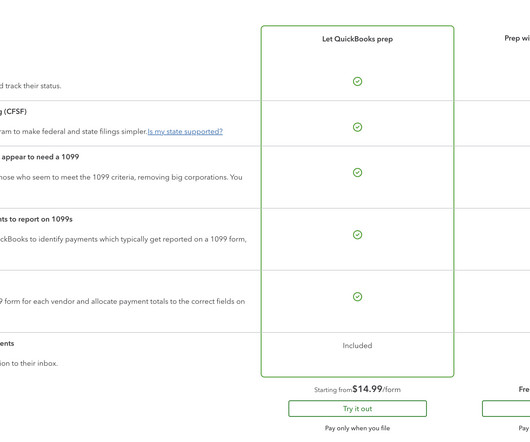Select the partially visible 'Prep wi' column header

[517, 38]
